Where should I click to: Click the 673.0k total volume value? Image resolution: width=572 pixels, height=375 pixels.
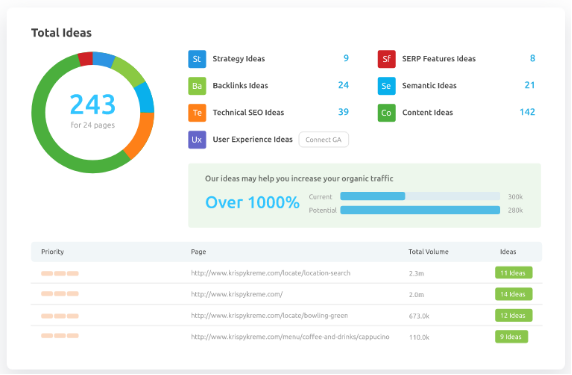pos(419,316)
